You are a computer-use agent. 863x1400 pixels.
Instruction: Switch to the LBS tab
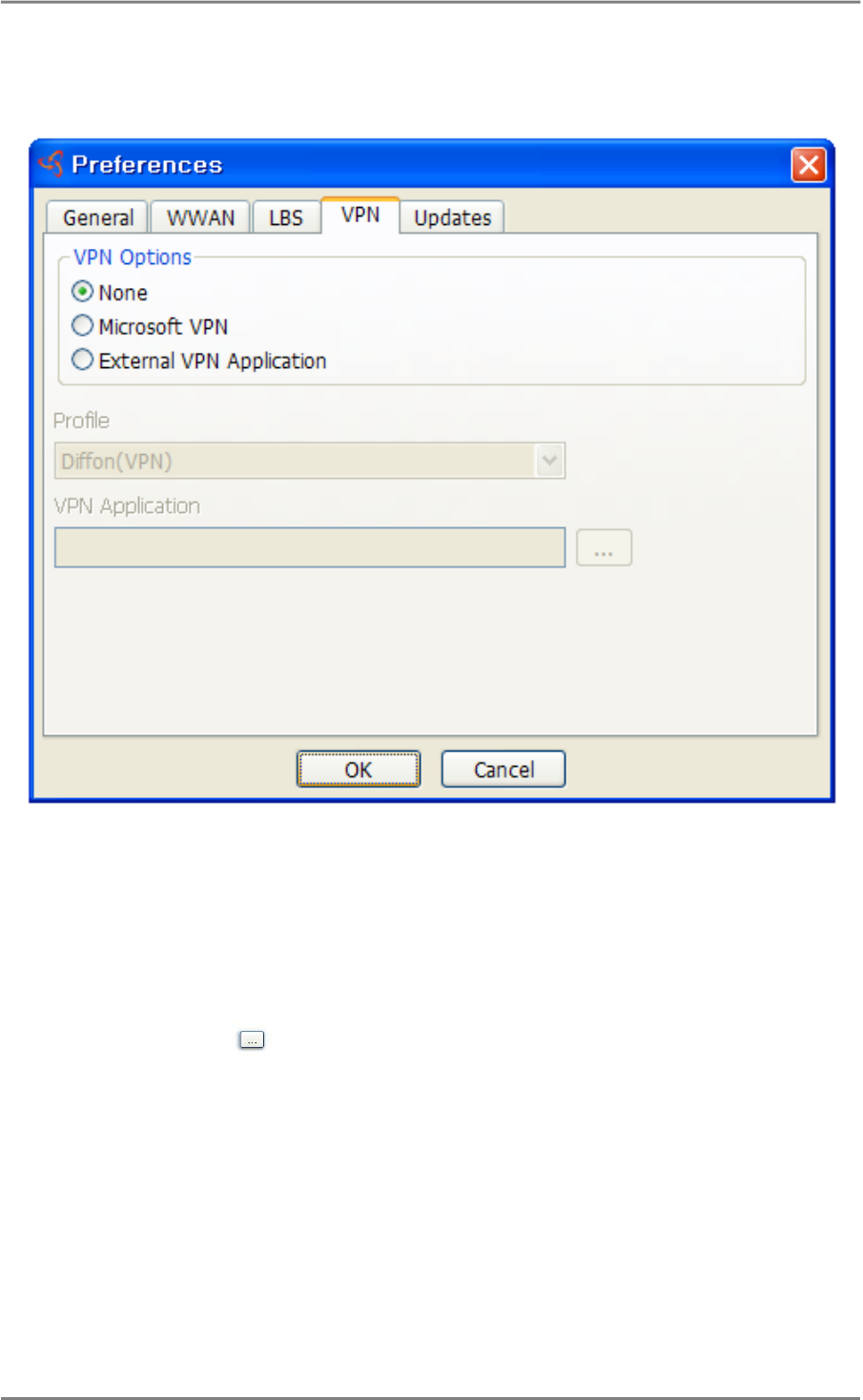[x=285, y=217]
